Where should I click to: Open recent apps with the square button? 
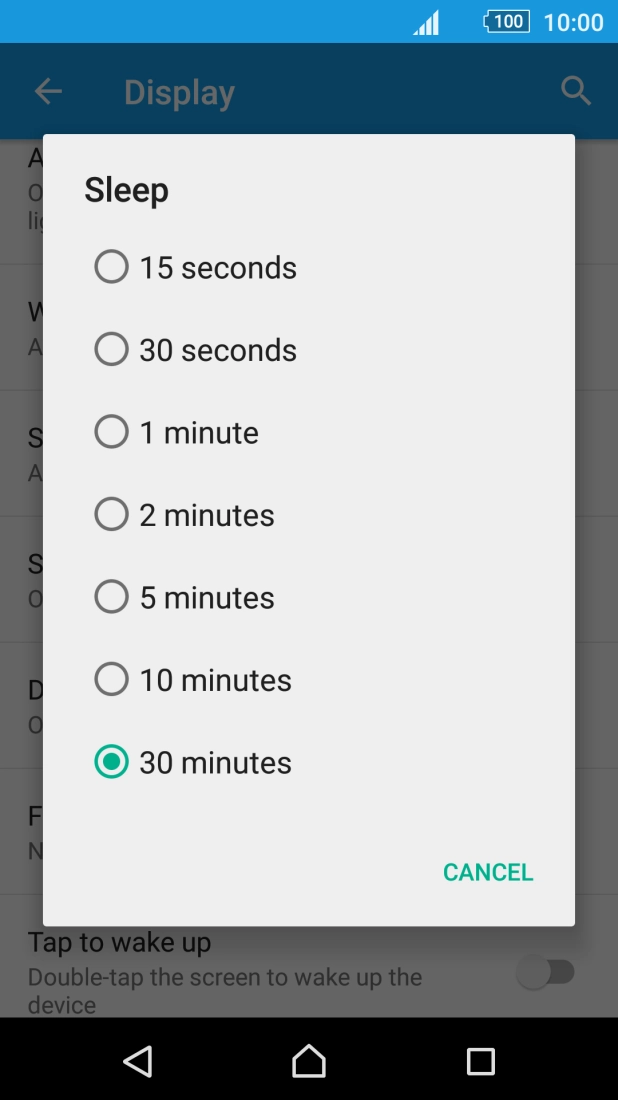481,1062
